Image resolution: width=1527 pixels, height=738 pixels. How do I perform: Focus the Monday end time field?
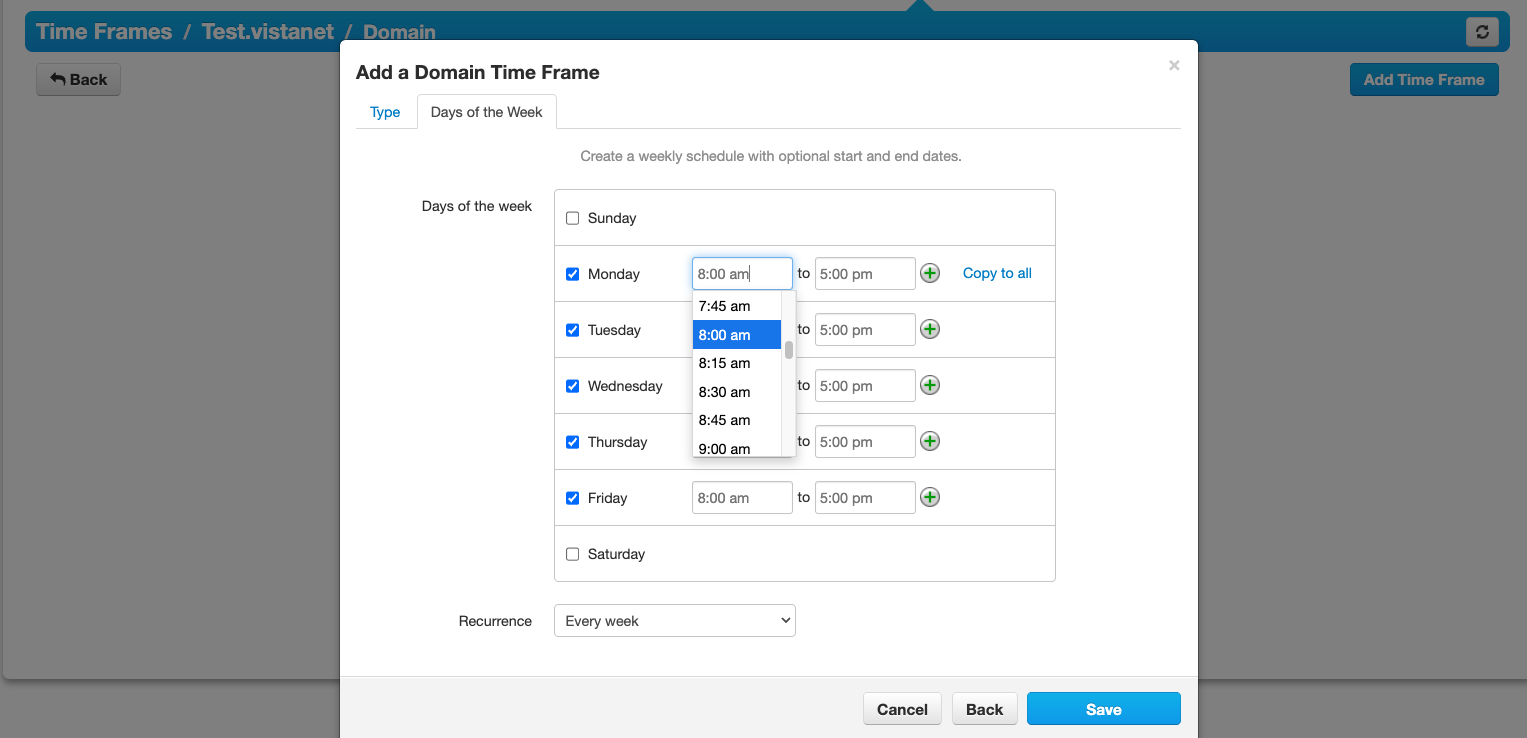click(865, 274)
